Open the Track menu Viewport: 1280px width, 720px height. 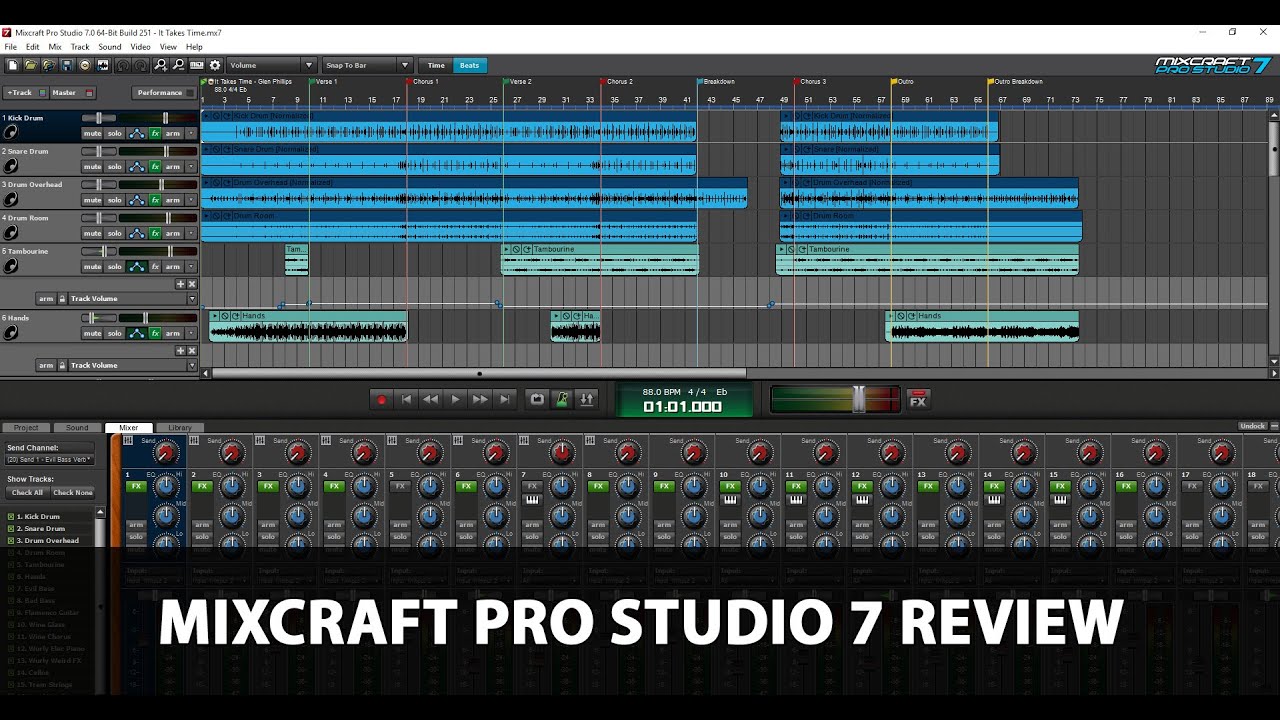[x=80, y=46]
